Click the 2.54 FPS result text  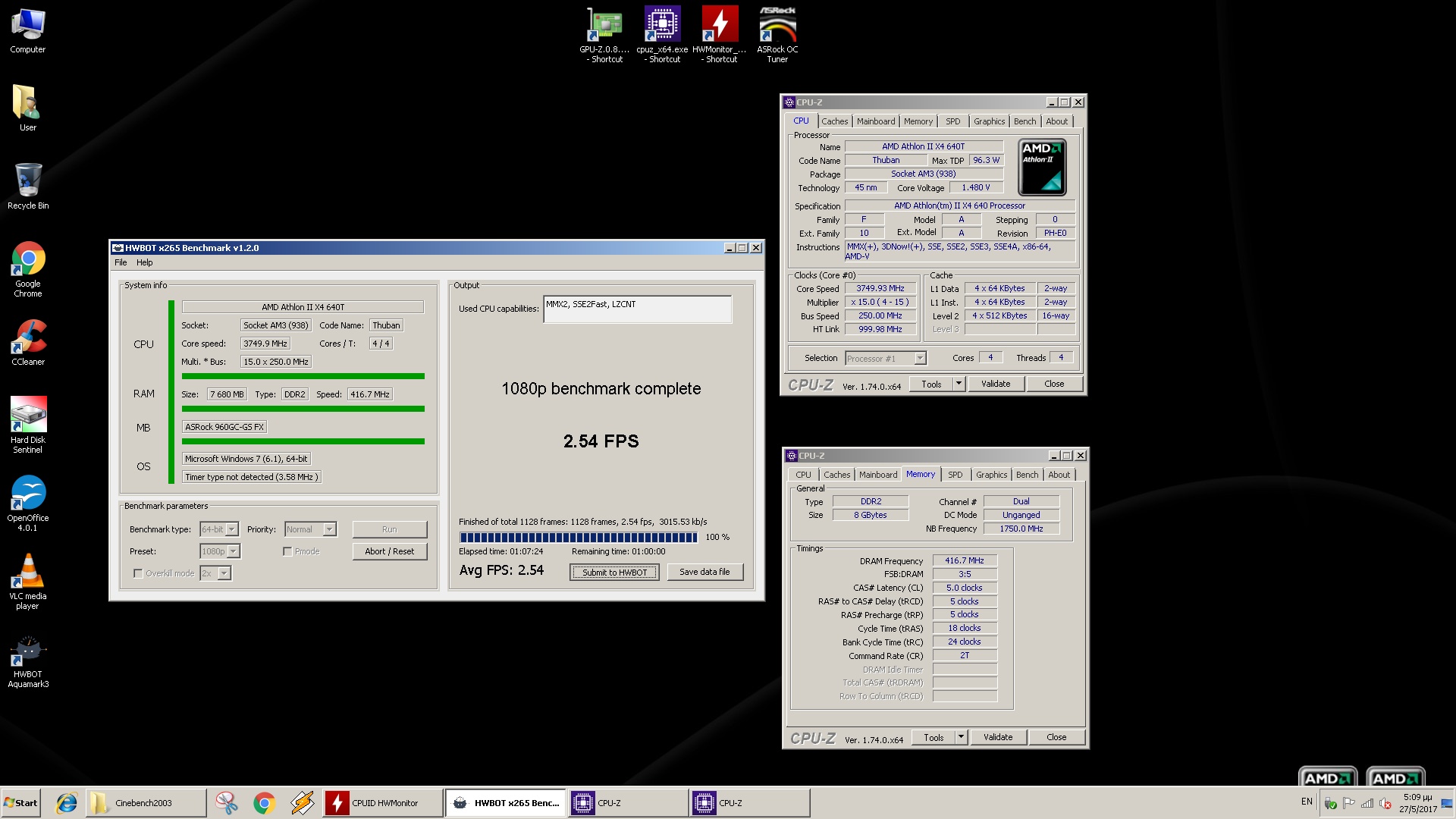pos(601,441)
